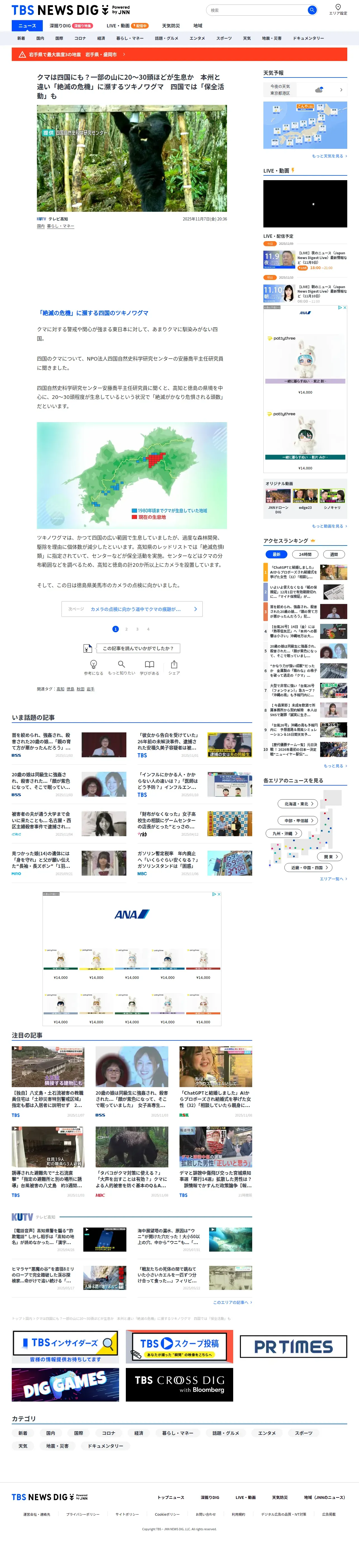Open the bear photo at top of article
Viewport: 359px width, 1568px height.
pos(132,158)
